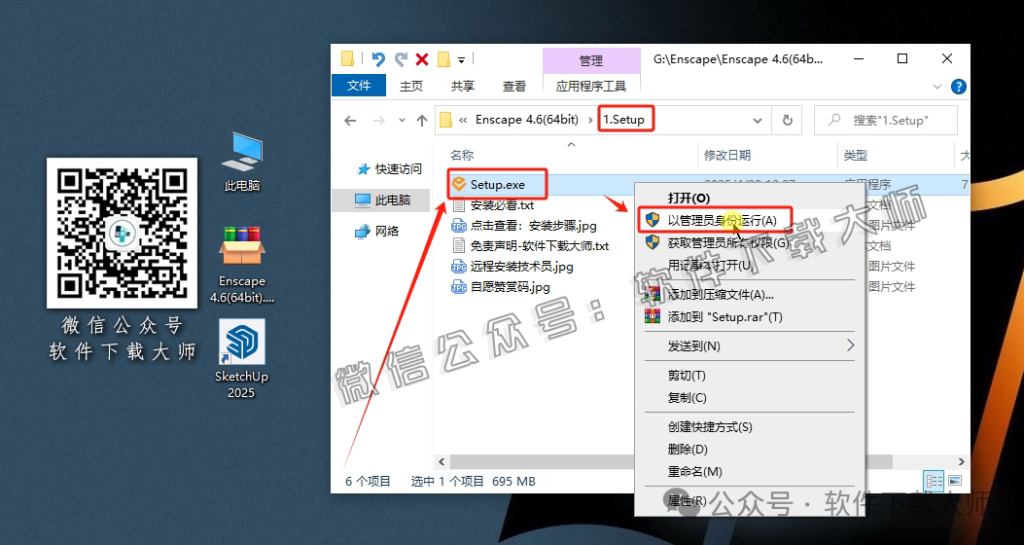Choose 删除(D) in context menu
The width and height of the screenshot is (1024, 545).
click(x=750, y=449)
